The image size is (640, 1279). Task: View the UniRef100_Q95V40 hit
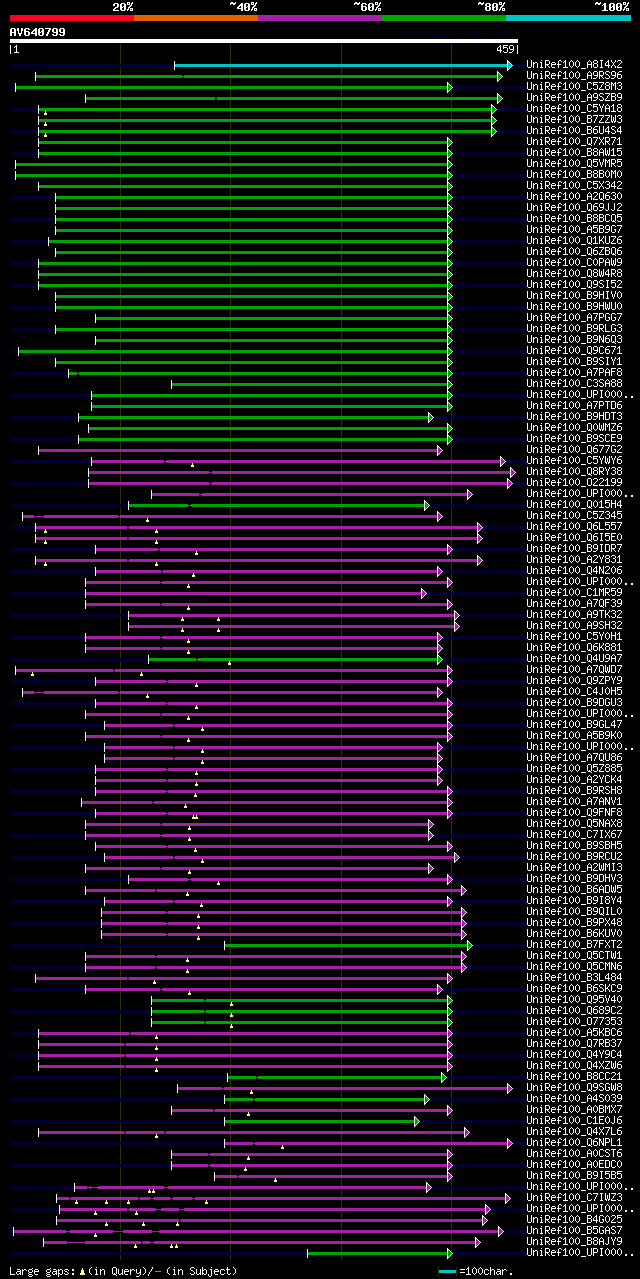pyautogui.click(x=574, y=1000)
